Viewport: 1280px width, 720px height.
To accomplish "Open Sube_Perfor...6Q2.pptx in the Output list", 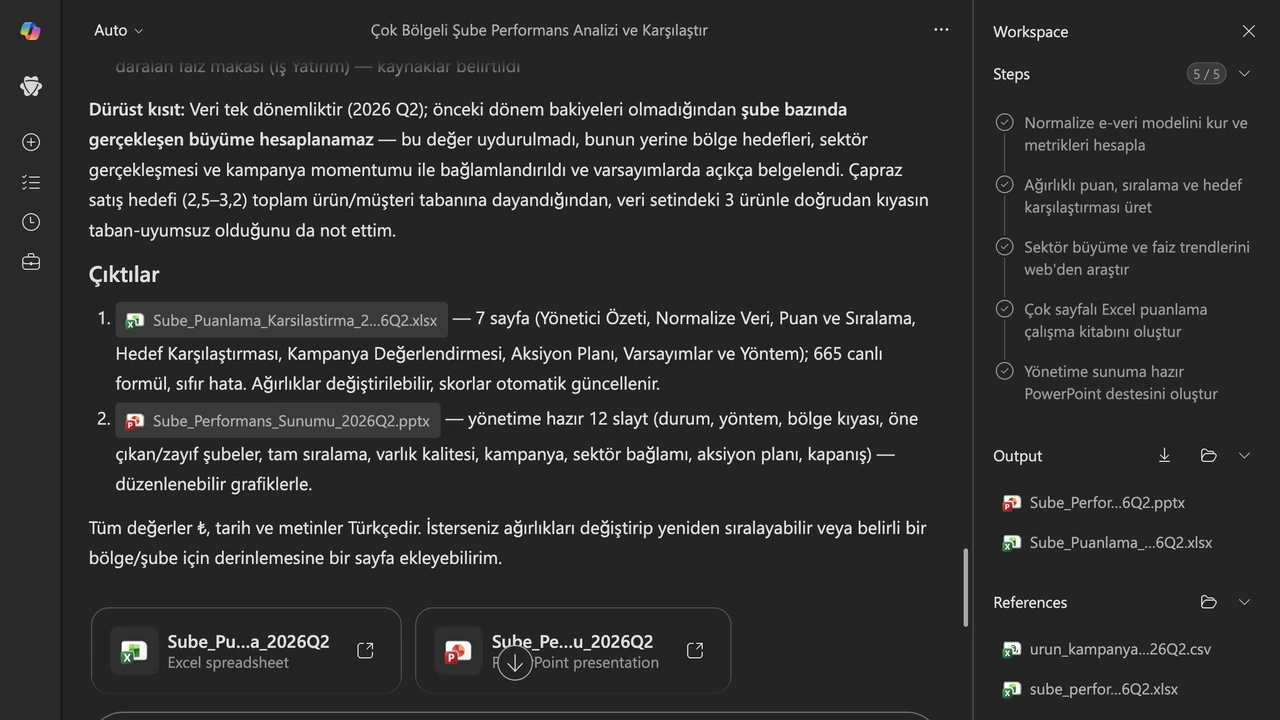I will click(x=1107, y=503).
